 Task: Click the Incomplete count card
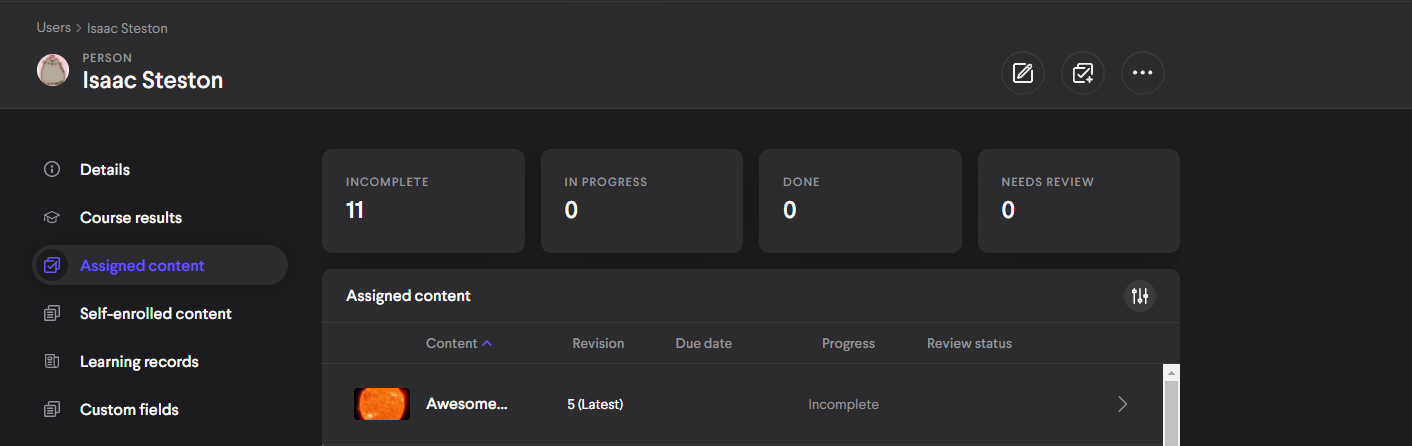click(x=423, y=201)
